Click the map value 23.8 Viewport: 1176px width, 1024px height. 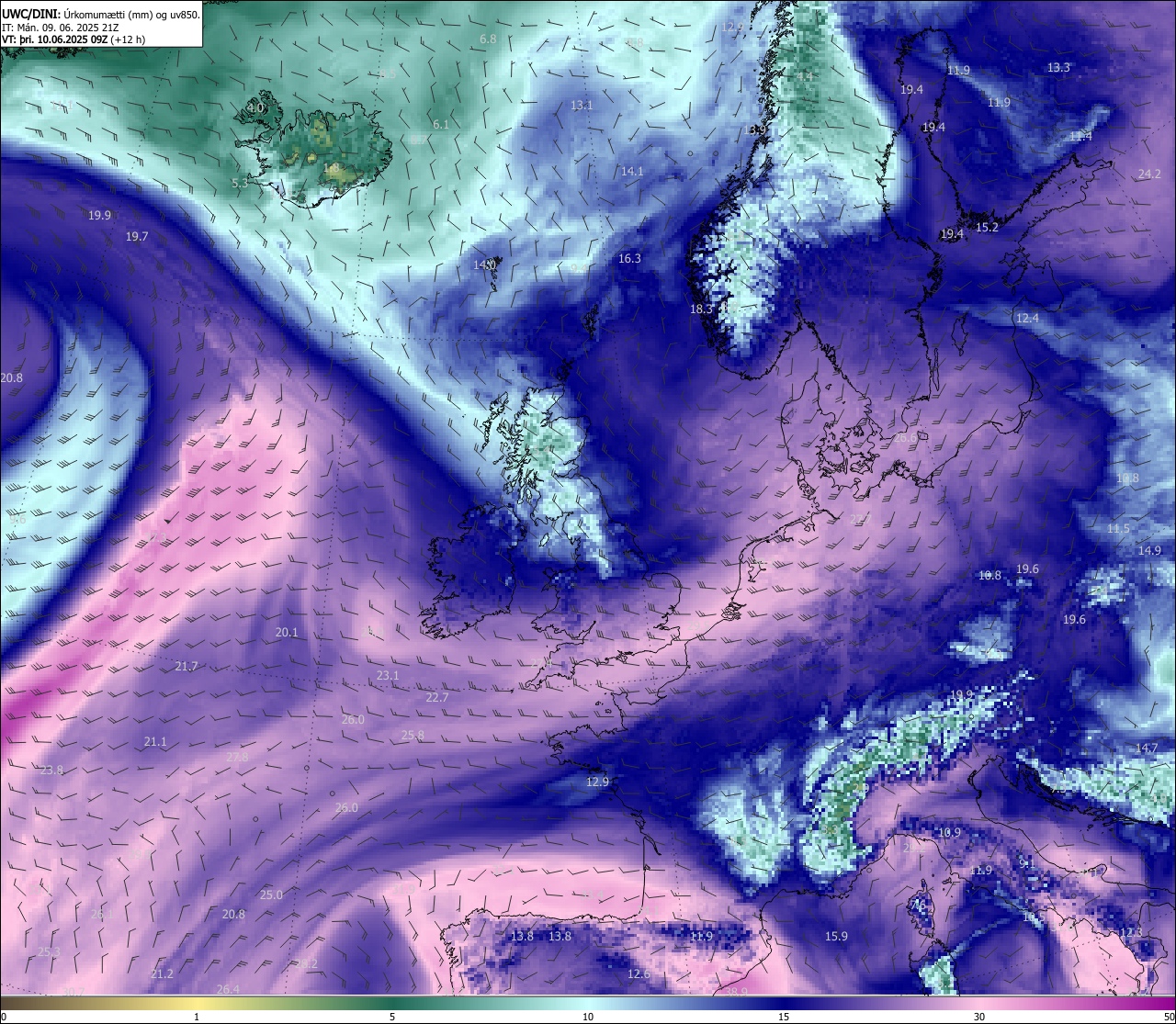tap(52, 770)
